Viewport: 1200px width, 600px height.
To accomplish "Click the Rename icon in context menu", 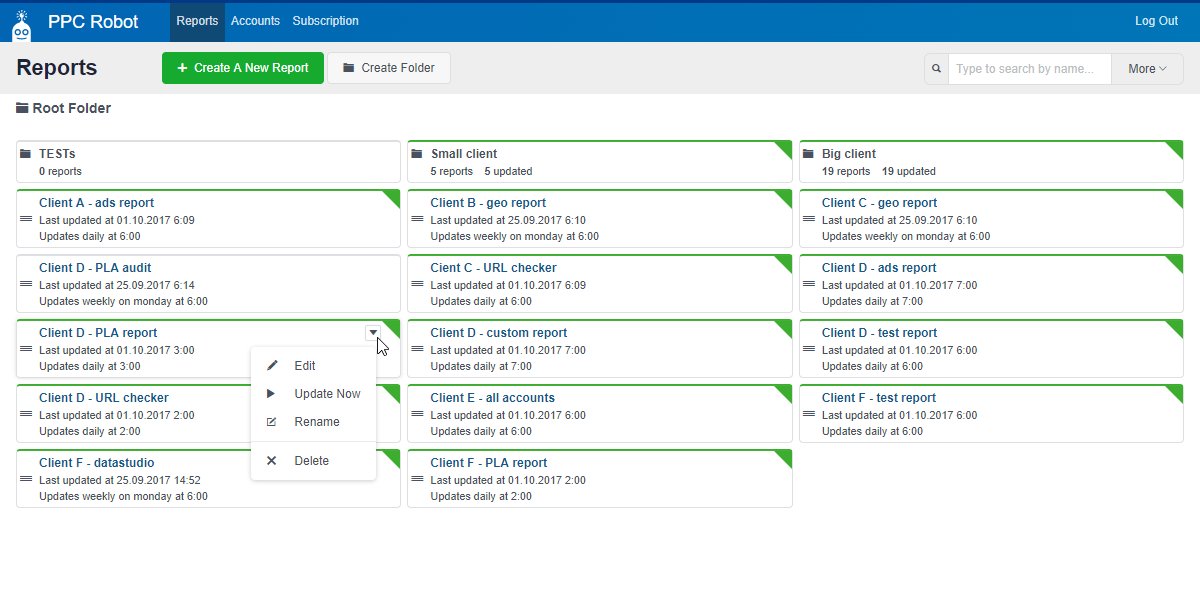I will (272, 422).
